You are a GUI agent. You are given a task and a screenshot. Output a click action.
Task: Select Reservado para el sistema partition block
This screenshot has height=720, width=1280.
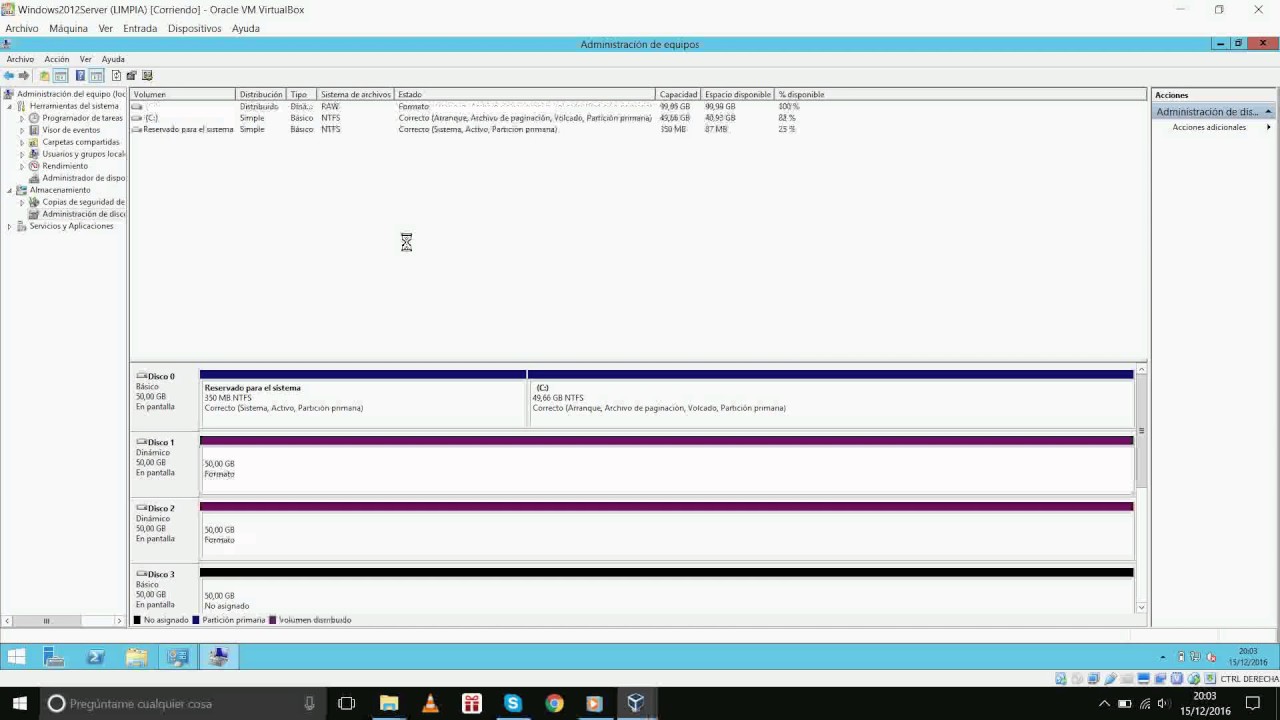(363, 399)
